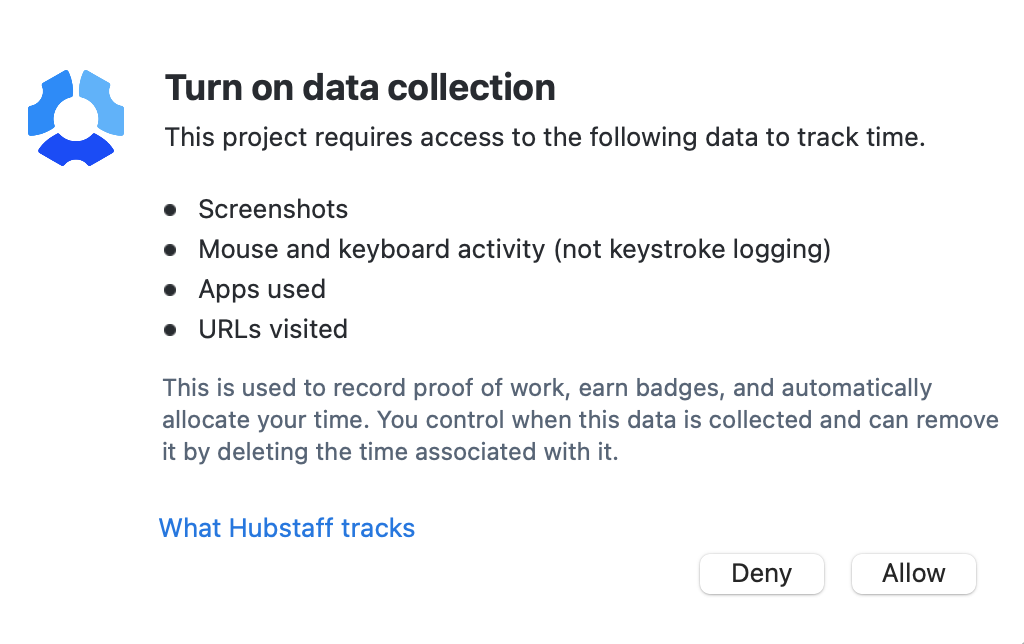Click the Deny button
This screenshot has height=644, width=1024.
(x=761, y=574)
